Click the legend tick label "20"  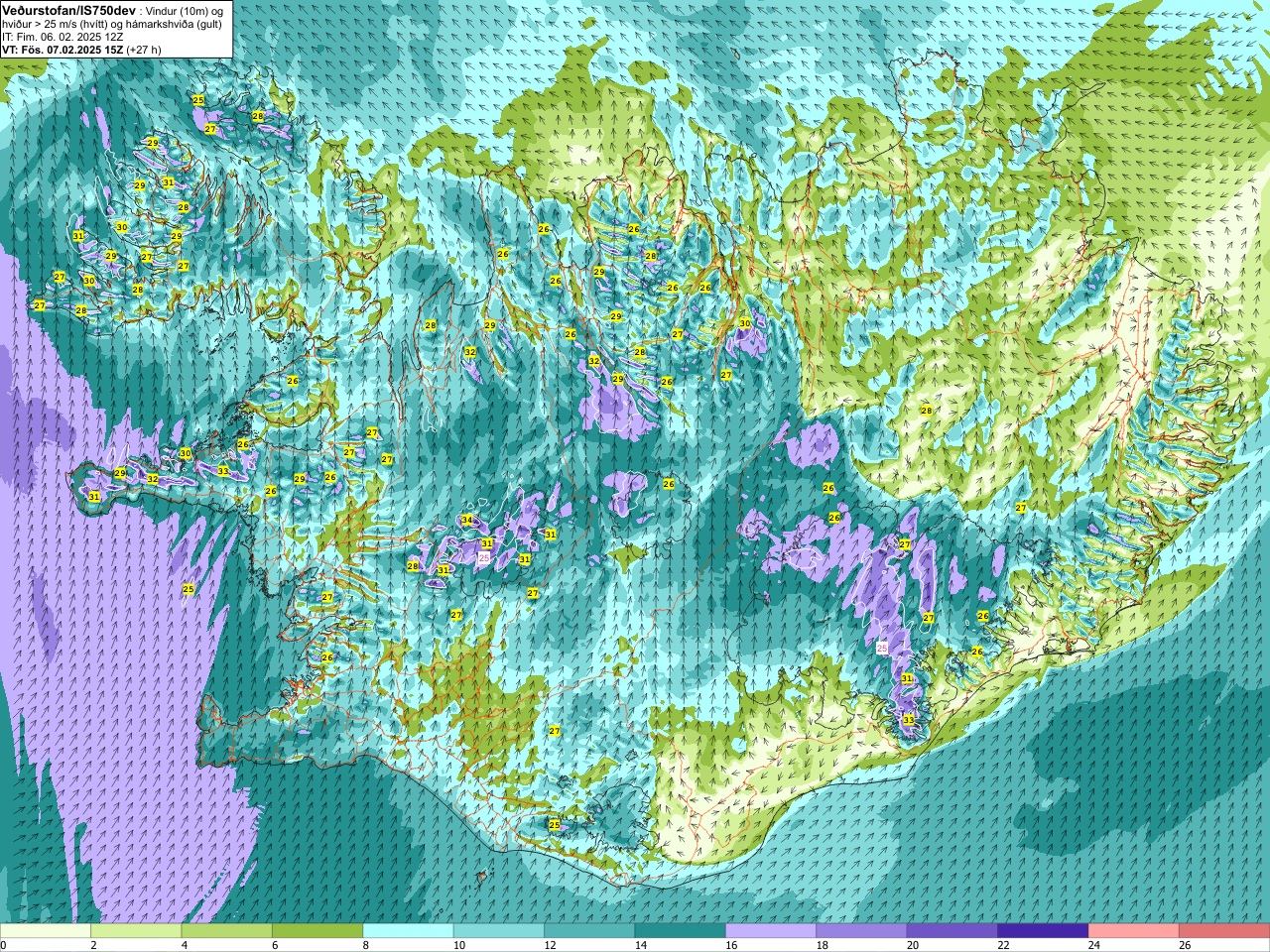913,945
